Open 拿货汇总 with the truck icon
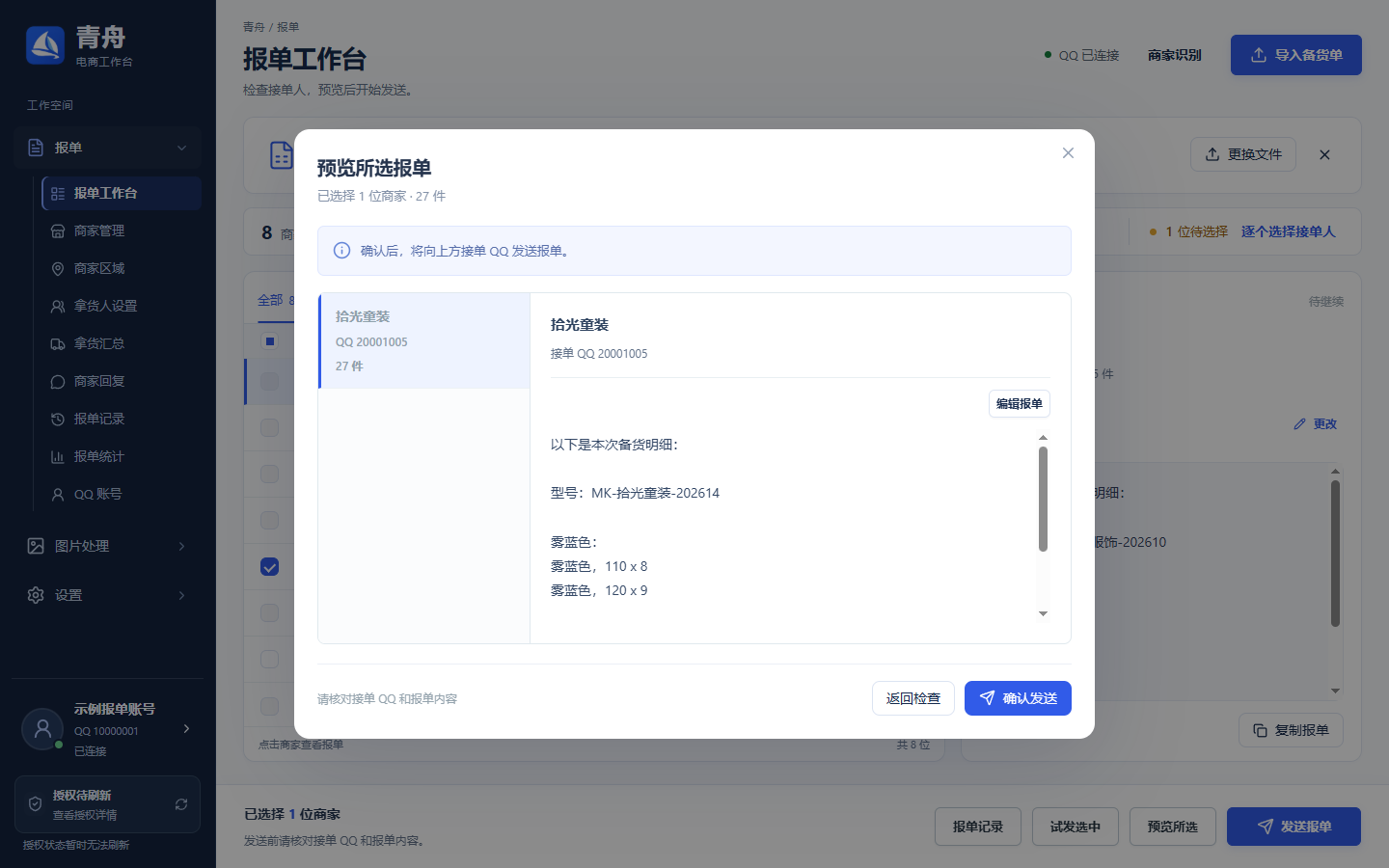The width and height of the screenshot is (1389, 868). pyautogui.click(x=122, y=343)
